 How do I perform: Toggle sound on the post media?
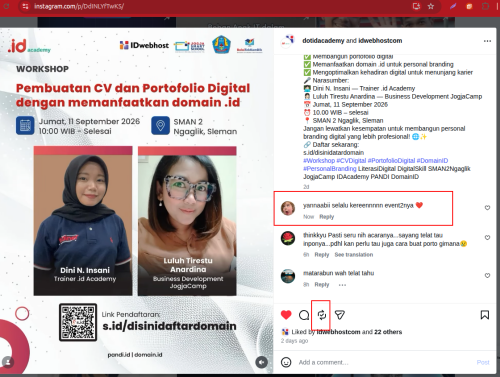coord(262,362)
